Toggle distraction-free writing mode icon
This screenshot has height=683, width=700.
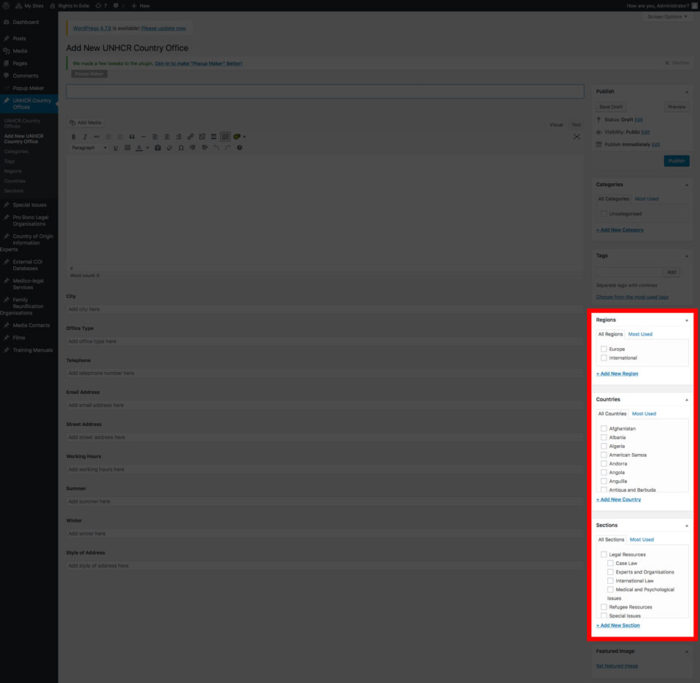(x=577, y=137)
